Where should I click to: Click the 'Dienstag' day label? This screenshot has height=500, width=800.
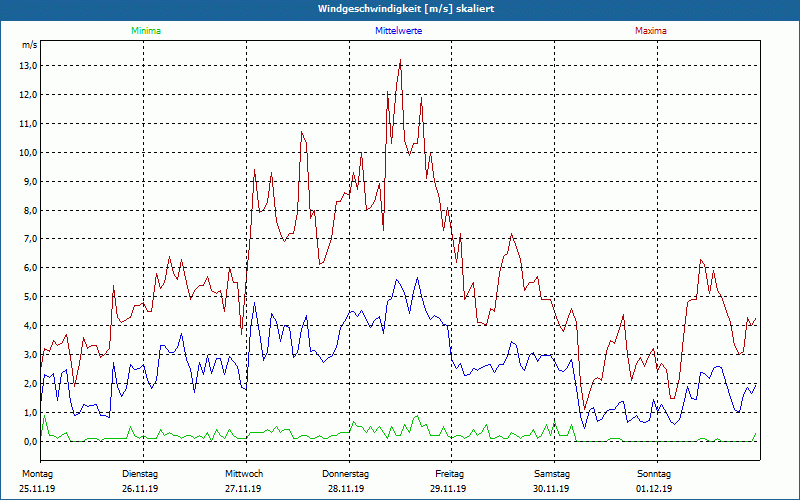click(x=140, y=474)
